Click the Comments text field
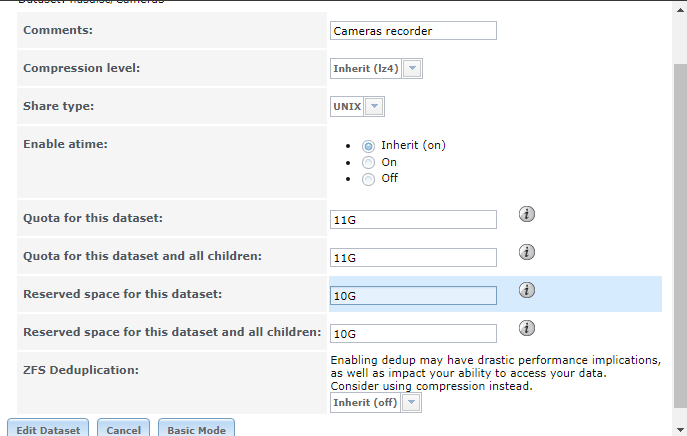The height and width of the screenshot is (436, 687). (x=412, y=31)
